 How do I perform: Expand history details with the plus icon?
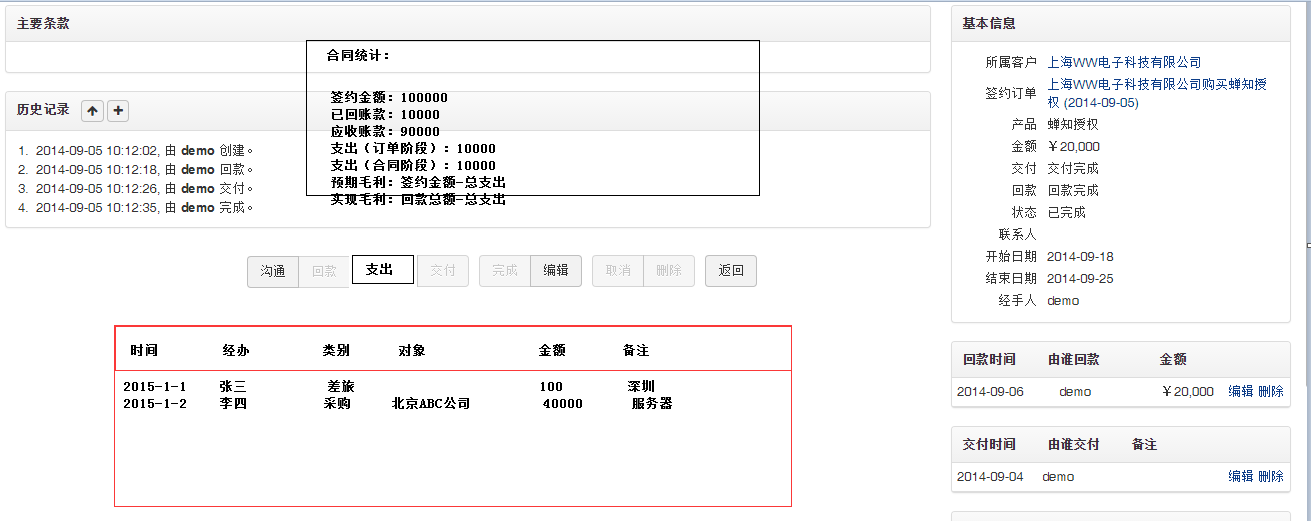117,111
